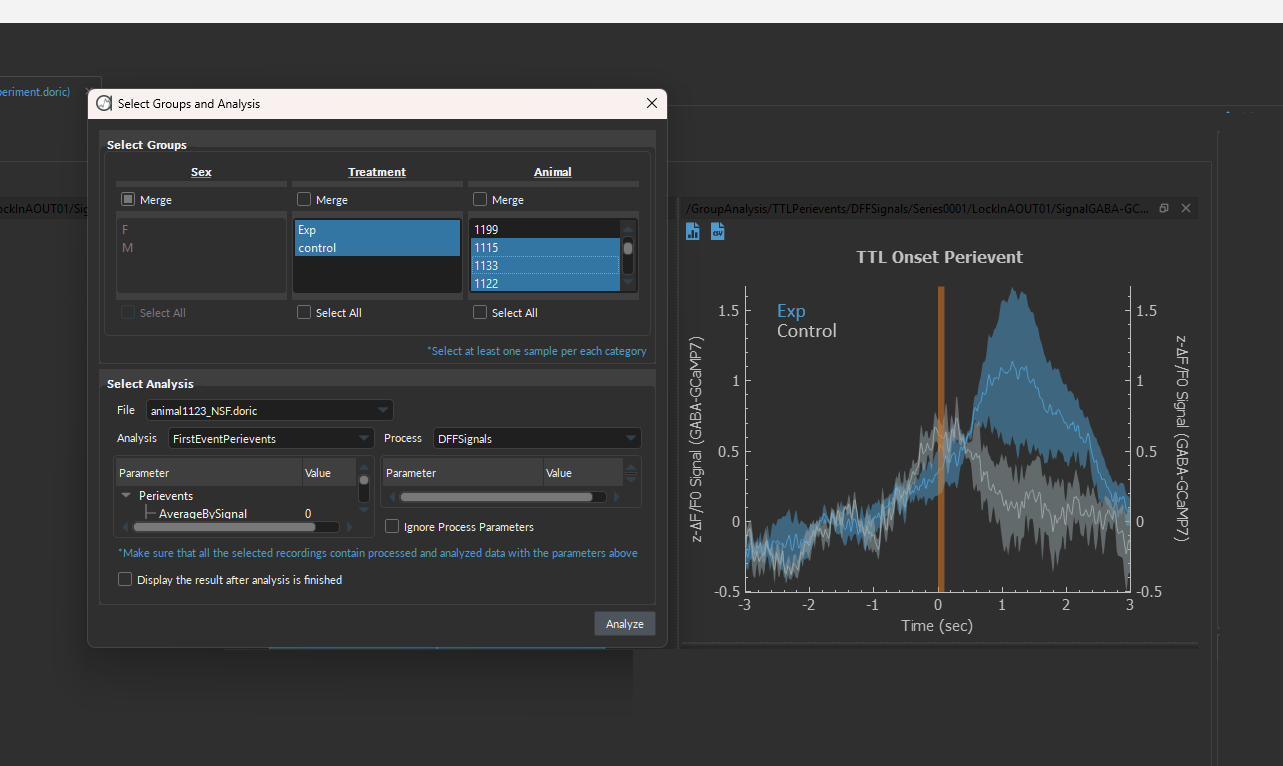
Task: Open the Process dropdown DFFSignals
Action: click(x=536, y=438)
